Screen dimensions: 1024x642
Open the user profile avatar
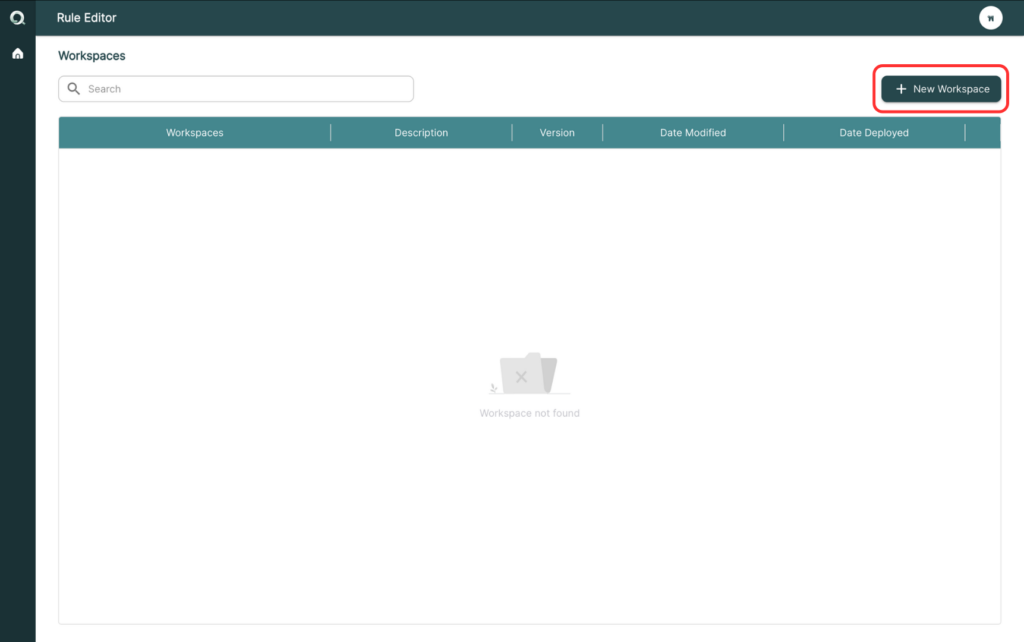pos(990,18)
